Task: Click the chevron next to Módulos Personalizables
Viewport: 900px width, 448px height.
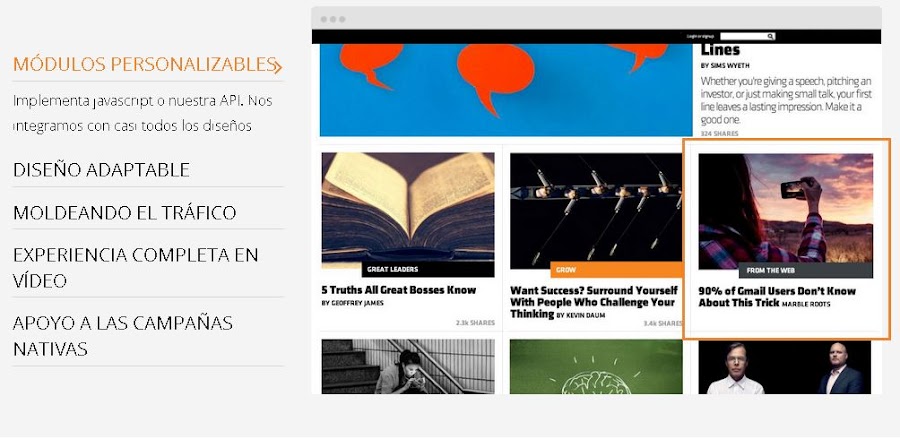Action: click(x=278, y=67)
